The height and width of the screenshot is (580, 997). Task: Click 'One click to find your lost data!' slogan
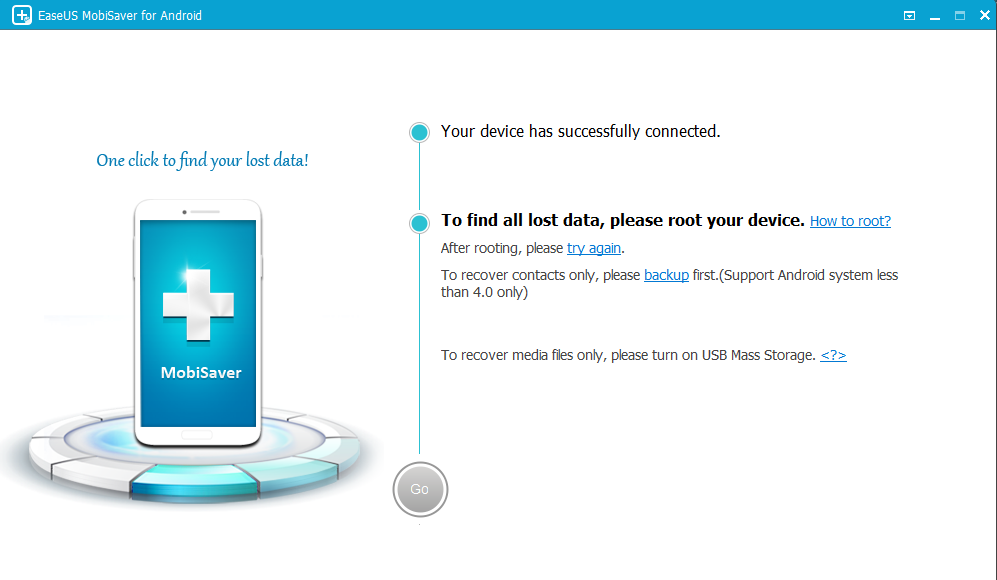tap(202, 160)
